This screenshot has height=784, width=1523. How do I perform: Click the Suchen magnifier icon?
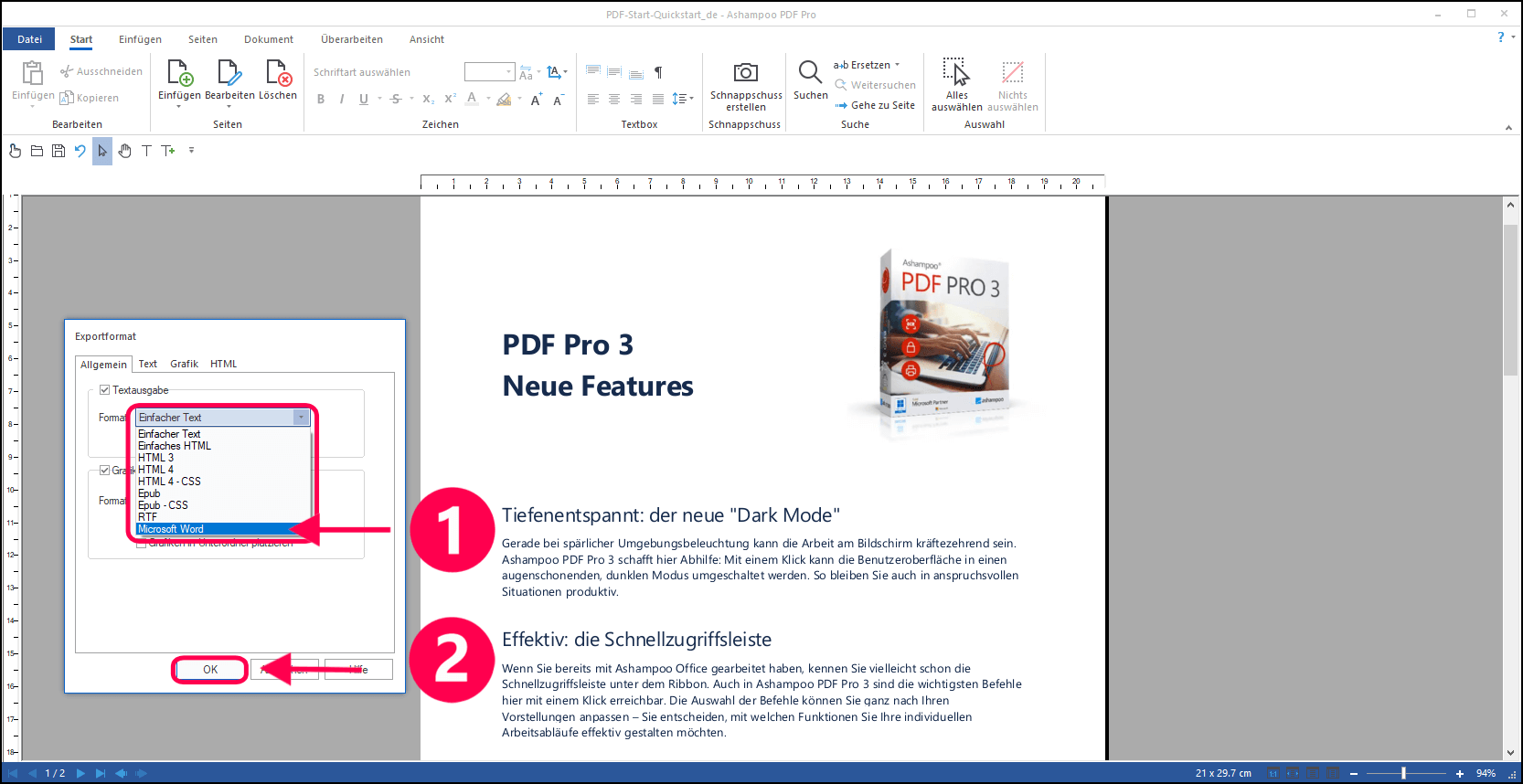810,72
